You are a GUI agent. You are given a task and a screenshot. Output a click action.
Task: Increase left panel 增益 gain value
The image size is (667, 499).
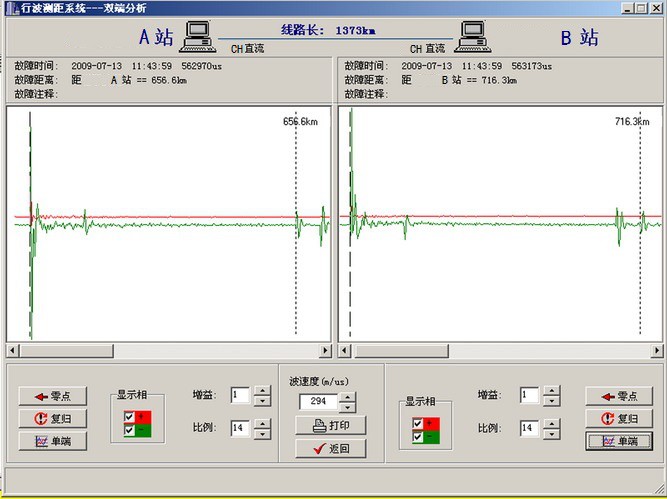click(262, 391)
